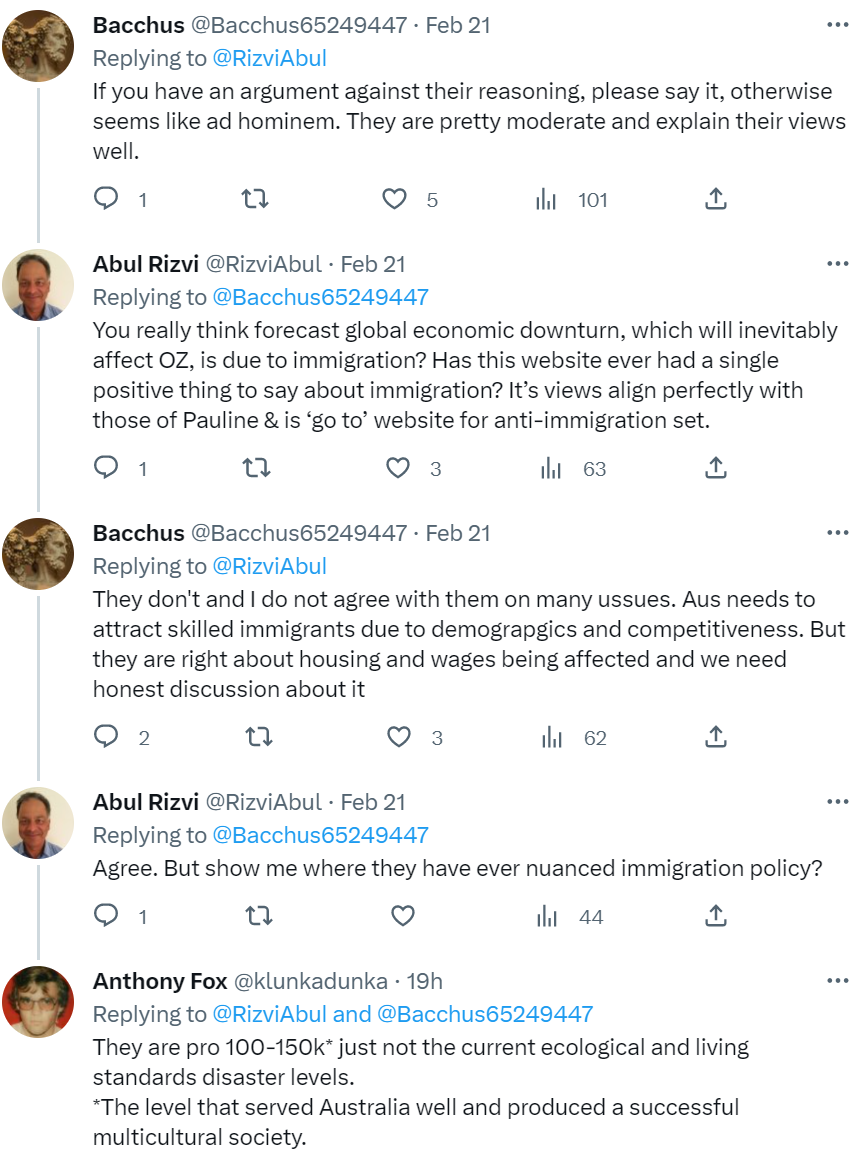Click Abul Rizvi's profile picture on the Pauline tweet

(38, 285)
